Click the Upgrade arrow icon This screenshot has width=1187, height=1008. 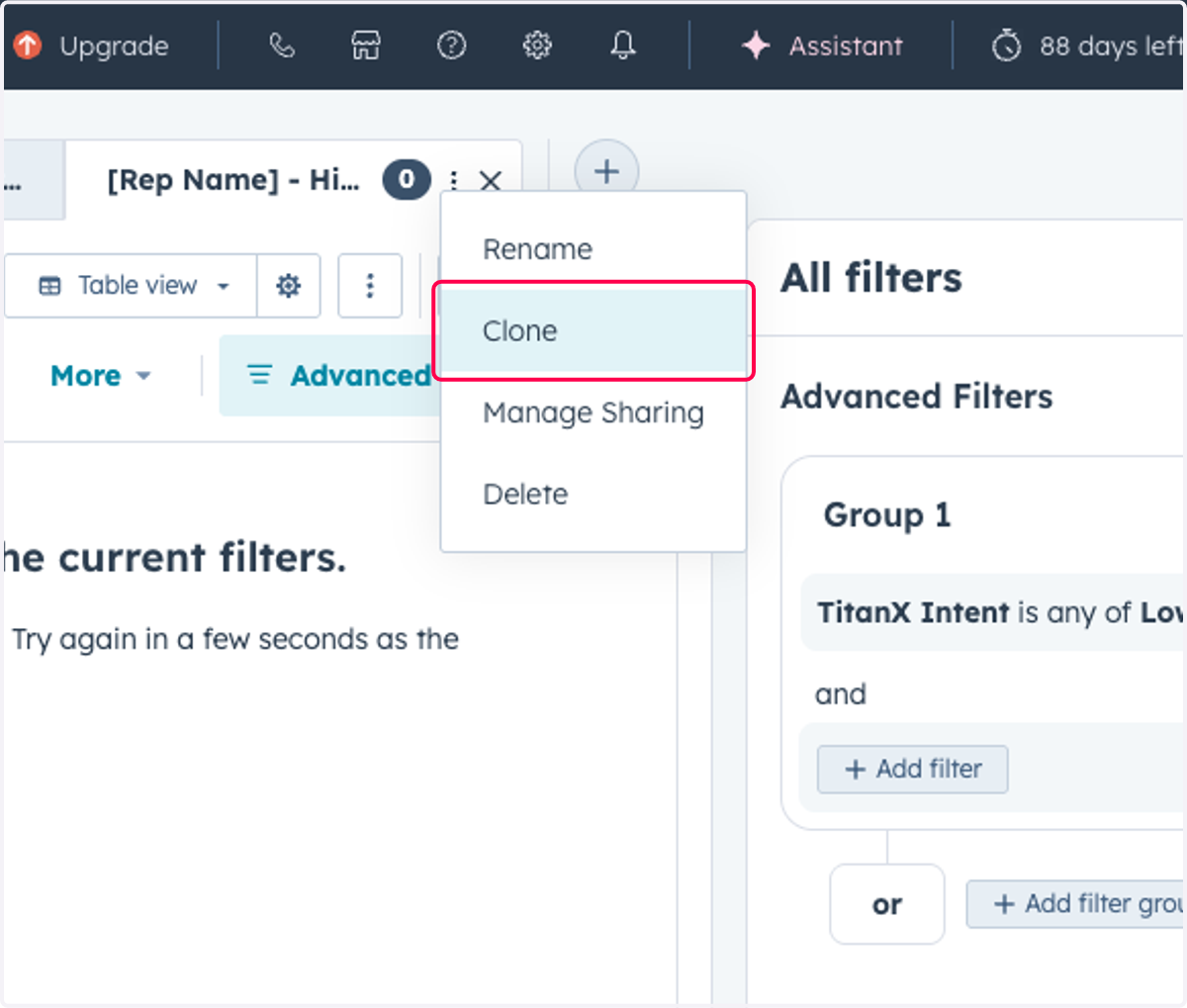(x=28, y=45)
